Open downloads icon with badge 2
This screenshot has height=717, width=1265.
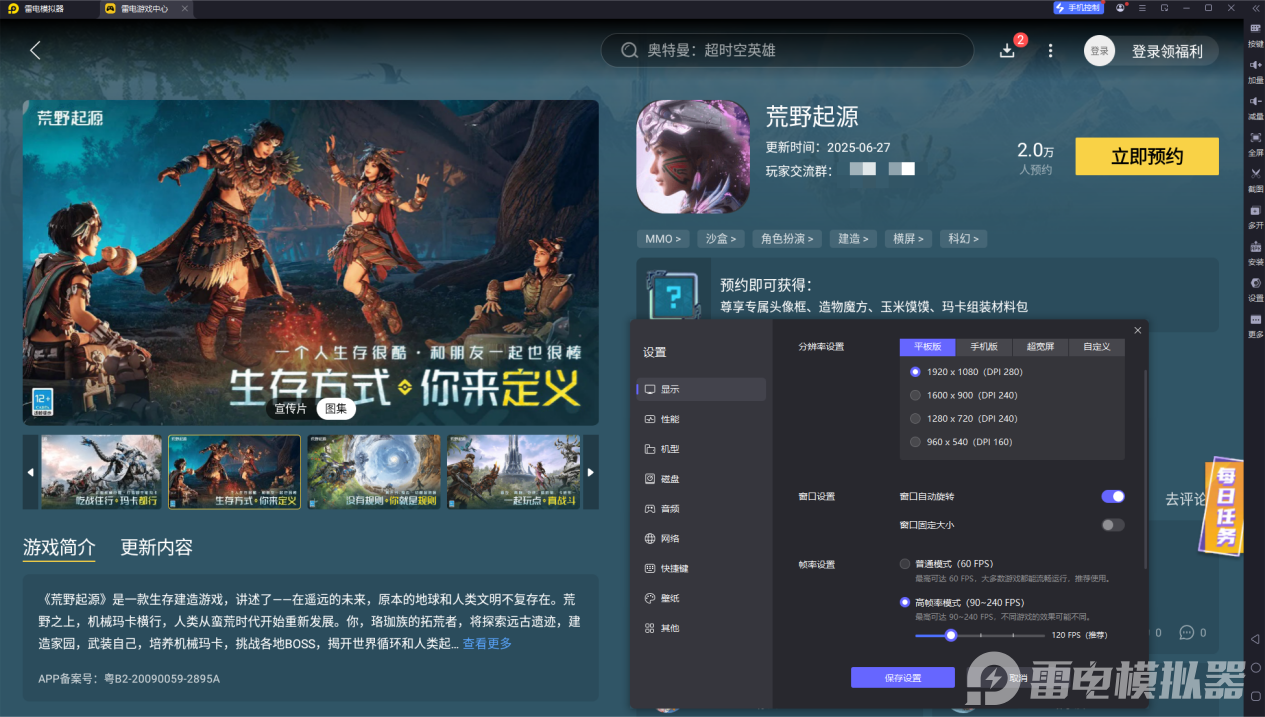1008,50
